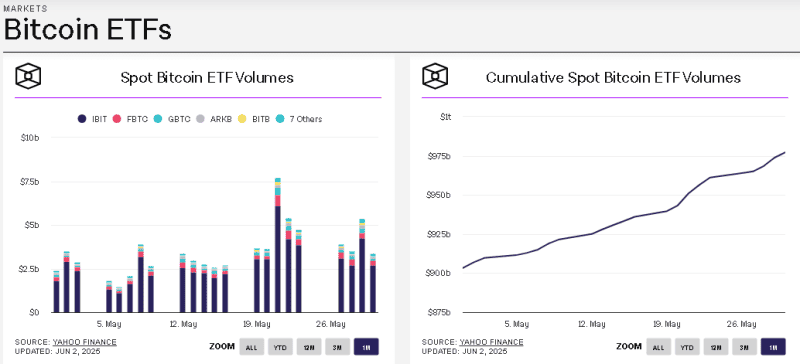
Task: Click the Cumulative Spot Bitcoin ETF Volumes title
Action: click(613, 78)
